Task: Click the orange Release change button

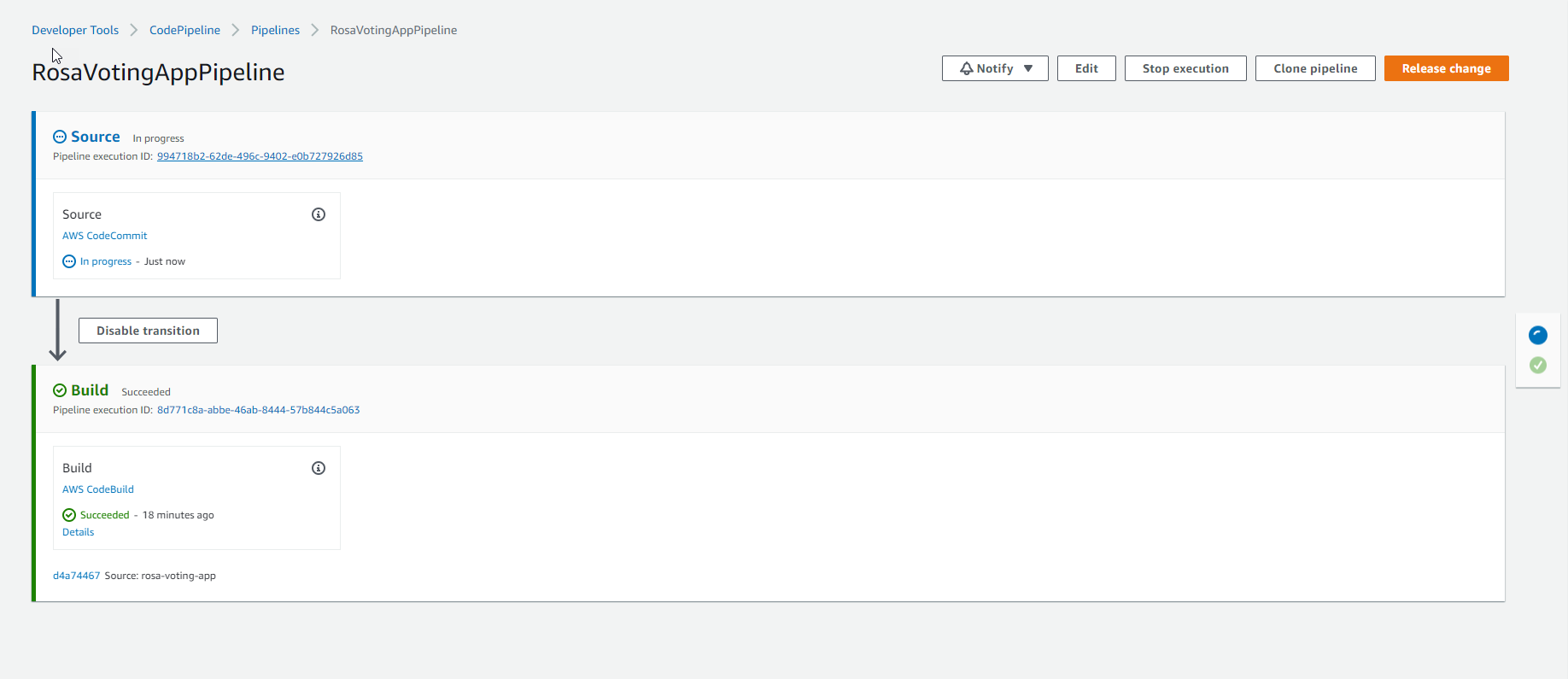Action: [1446, 68]
